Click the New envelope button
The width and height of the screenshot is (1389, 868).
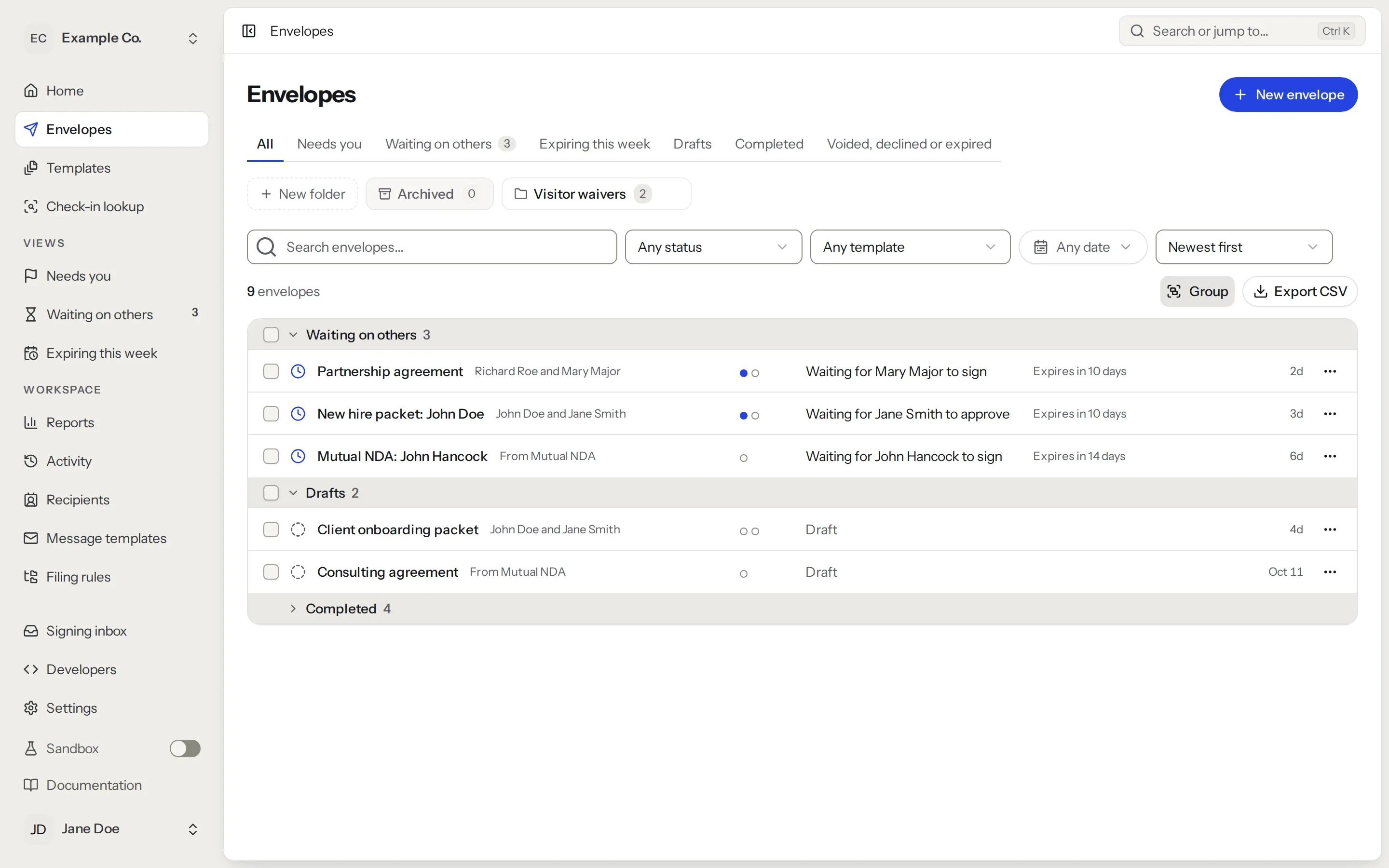coord(1288,95)
